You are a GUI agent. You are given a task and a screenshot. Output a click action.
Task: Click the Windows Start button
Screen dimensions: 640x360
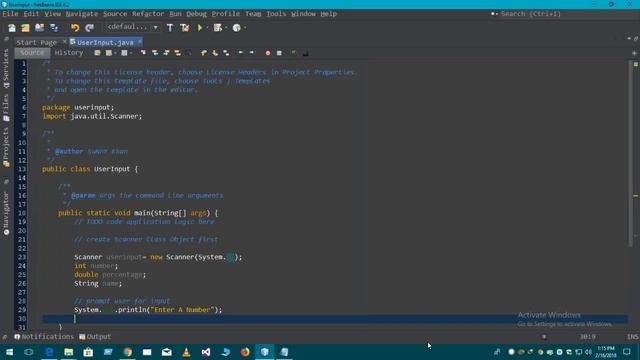9,352
